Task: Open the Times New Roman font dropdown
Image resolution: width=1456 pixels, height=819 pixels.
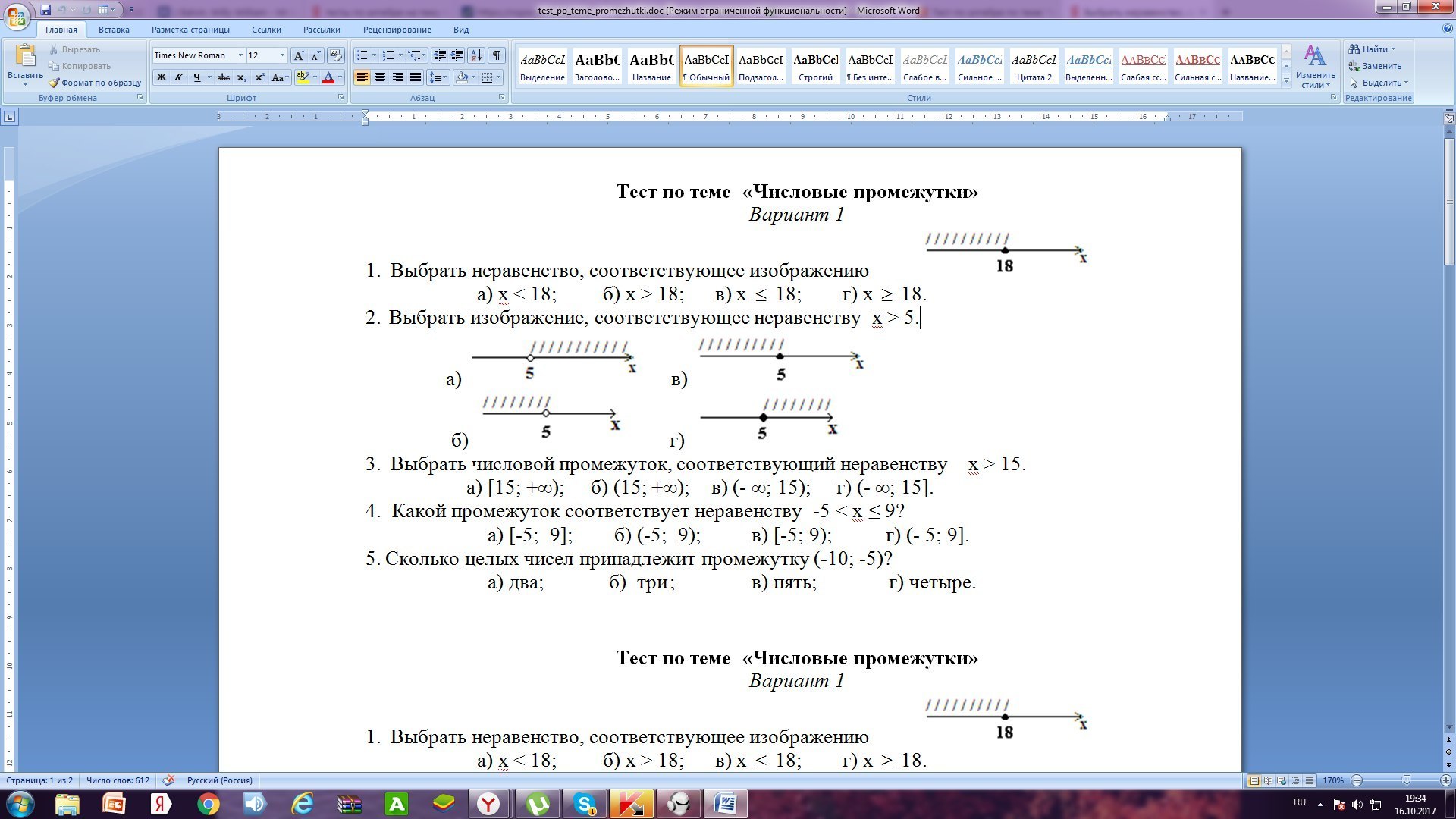Action: pyautogui.click(x=240, y=55)
